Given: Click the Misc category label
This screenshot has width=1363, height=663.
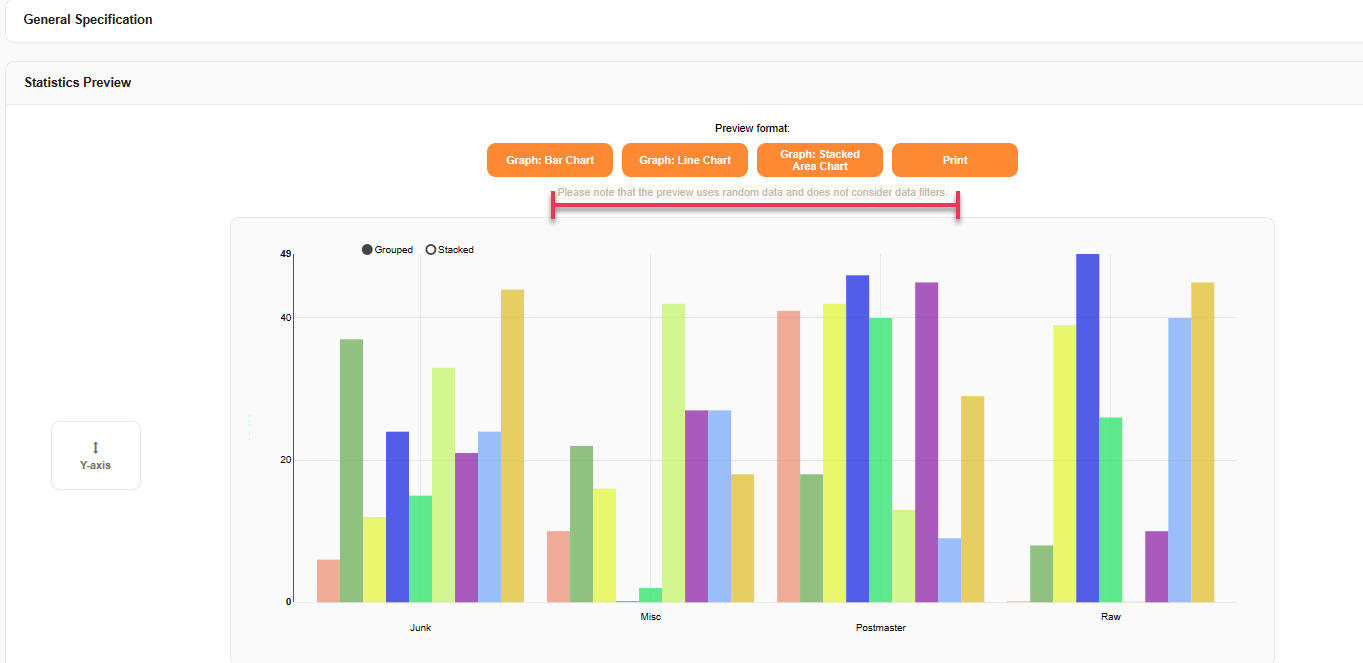Looking at the screenshot, I should tap(650, 616).
